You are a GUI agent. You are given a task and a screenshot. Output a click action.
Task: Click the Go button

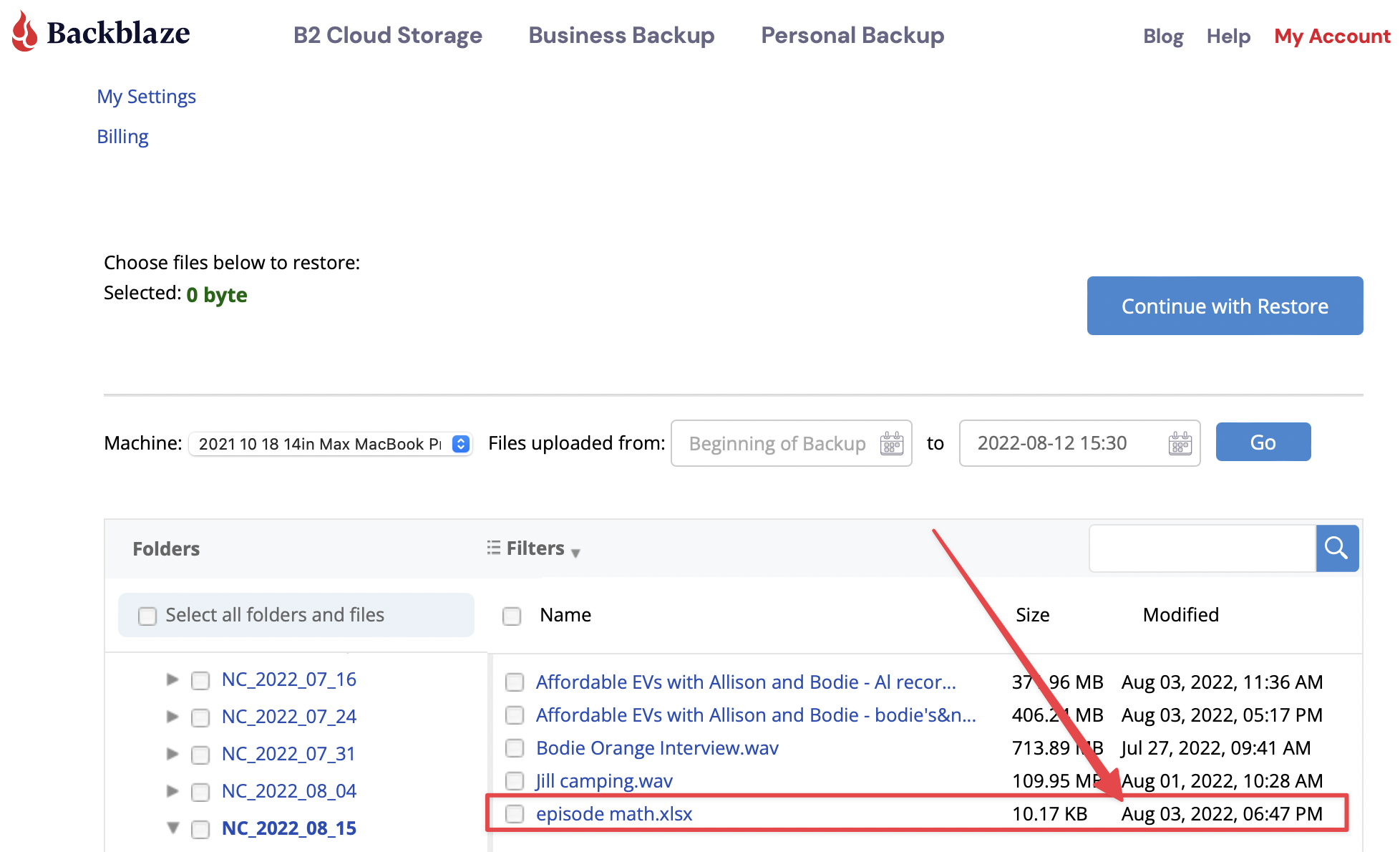pos(1263,442)
